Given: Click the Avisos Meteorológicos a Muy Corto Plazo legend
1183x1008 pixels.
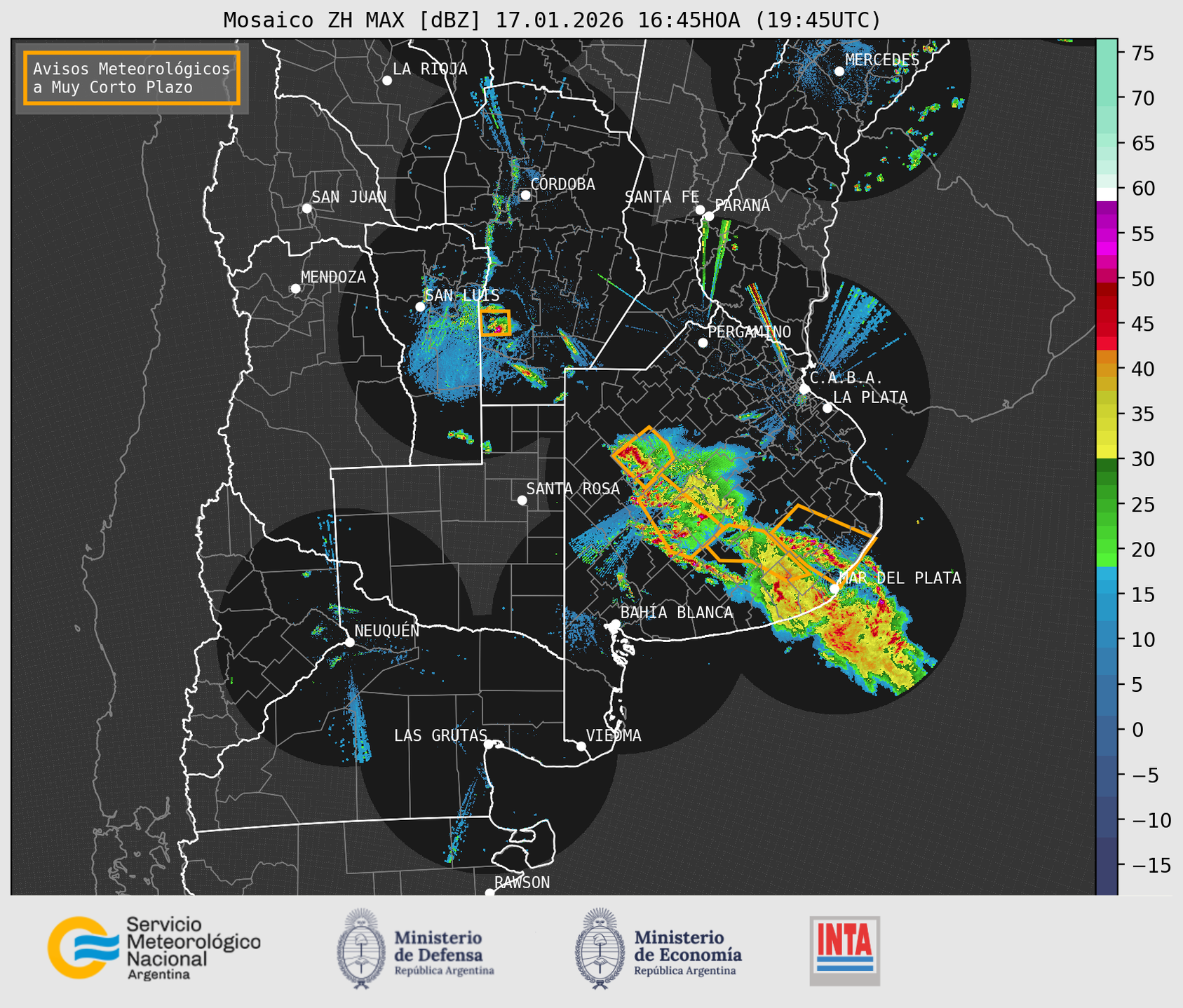Looking at the screenshot, I should [x=132, y=78].
